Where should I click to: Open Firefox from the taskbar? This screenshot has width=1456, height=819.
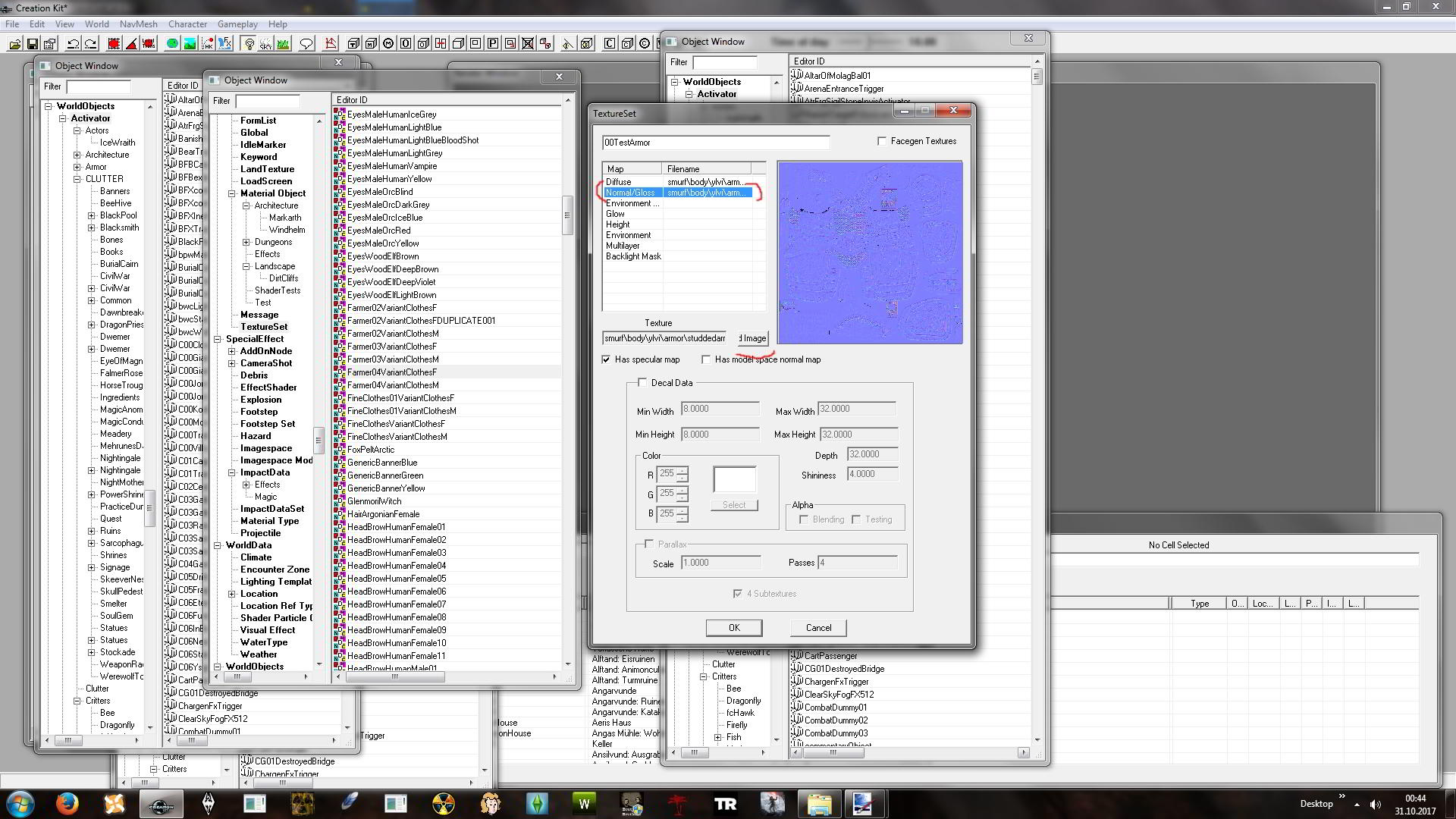[67, 803]
